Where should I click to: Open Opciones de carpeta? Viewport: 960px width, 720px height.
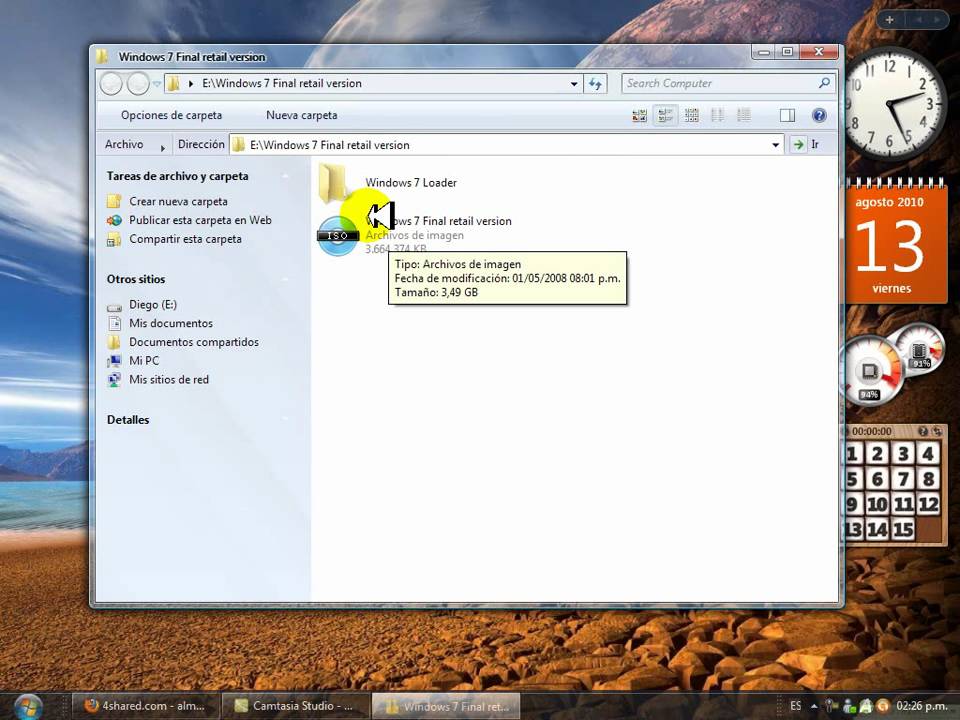click(171, 115)
